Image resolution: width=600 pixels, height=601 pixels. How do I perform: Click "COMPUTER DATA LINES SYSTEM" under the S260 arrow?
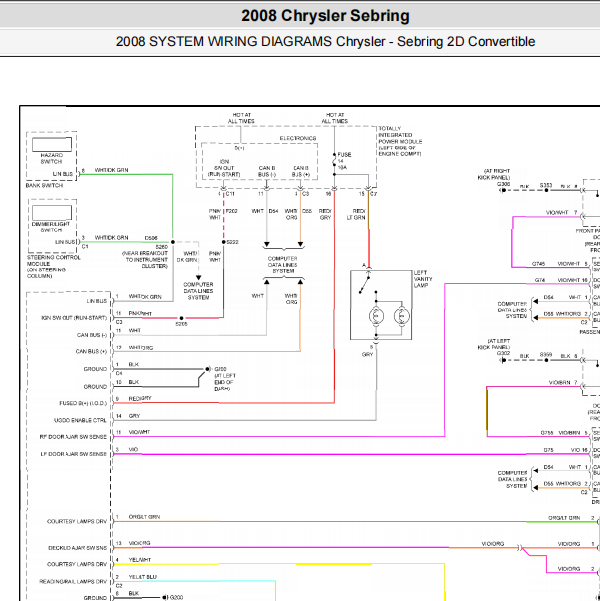198,291
